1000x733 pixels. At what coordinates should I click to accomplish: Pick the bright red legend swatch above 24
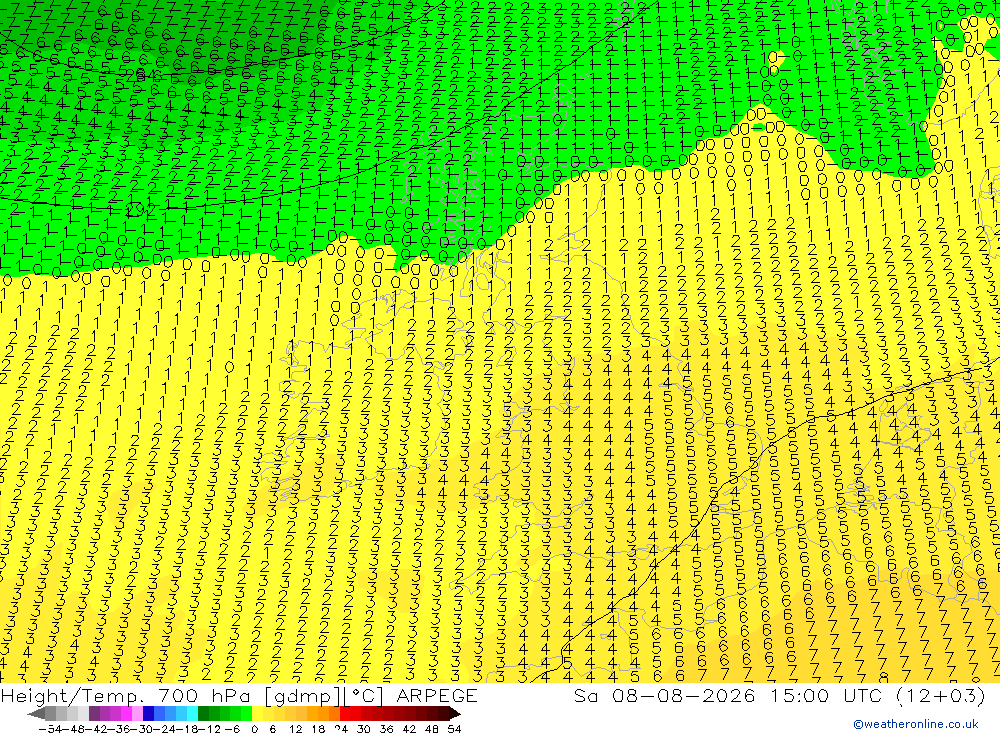point(345,713)
